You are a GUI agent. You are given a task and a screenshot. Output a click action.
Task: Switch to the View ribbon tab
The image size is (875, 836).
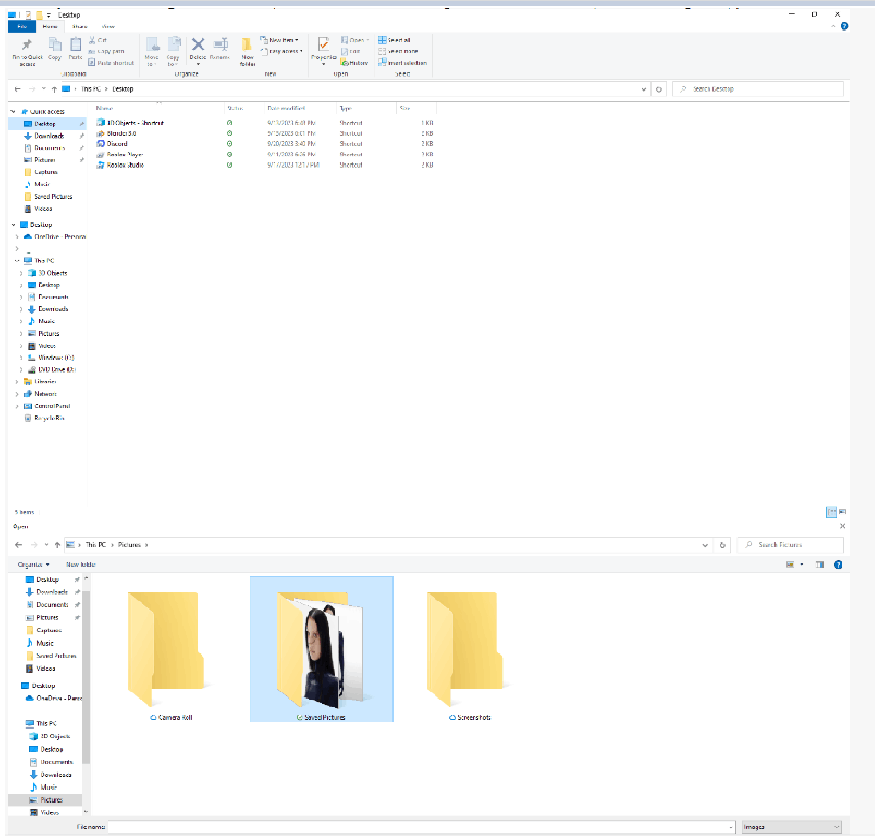(x=108, y=26)
